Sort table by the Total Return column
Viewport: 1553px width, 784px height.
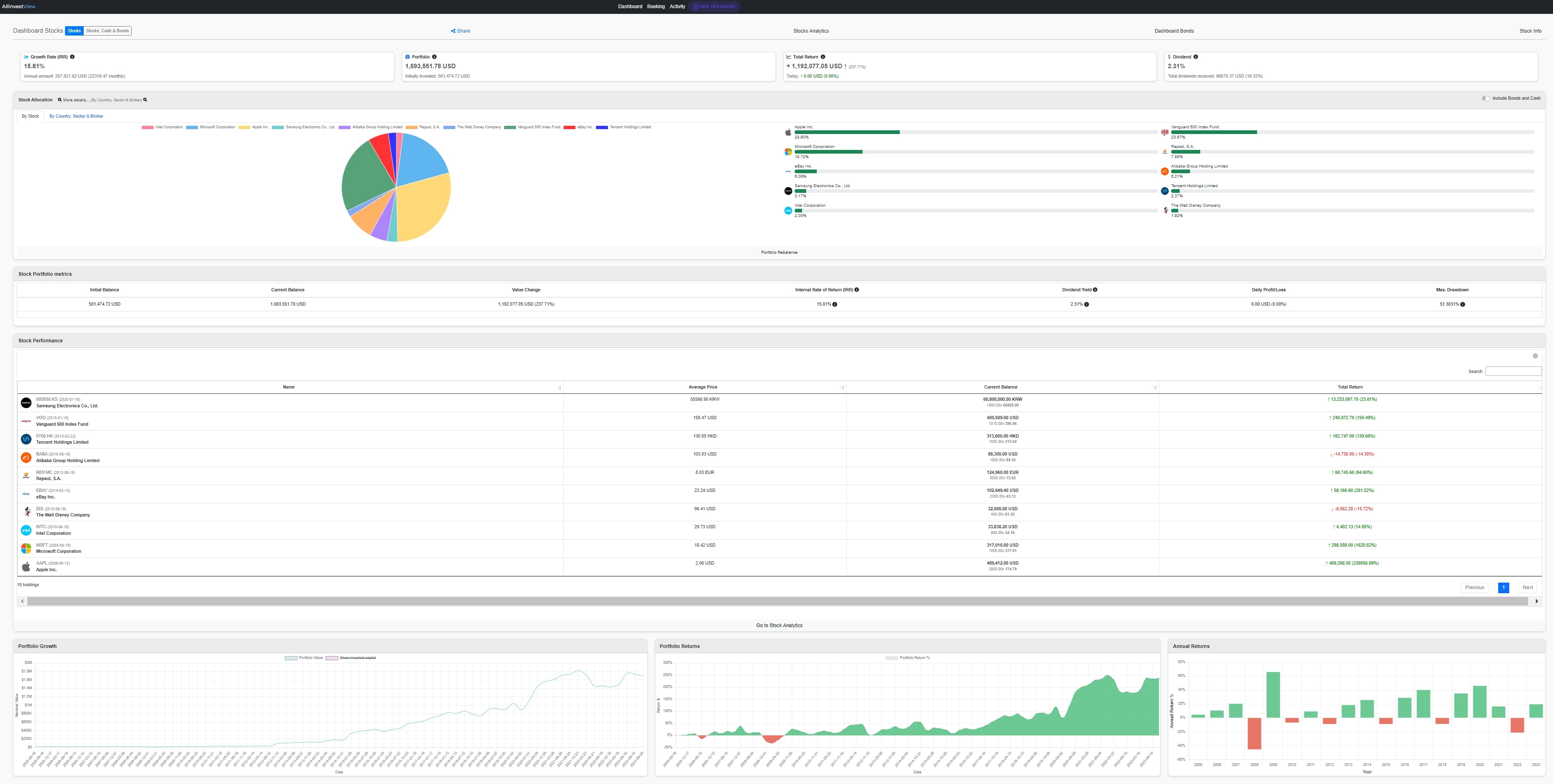pyautogui.click(x=1350, y=387)
